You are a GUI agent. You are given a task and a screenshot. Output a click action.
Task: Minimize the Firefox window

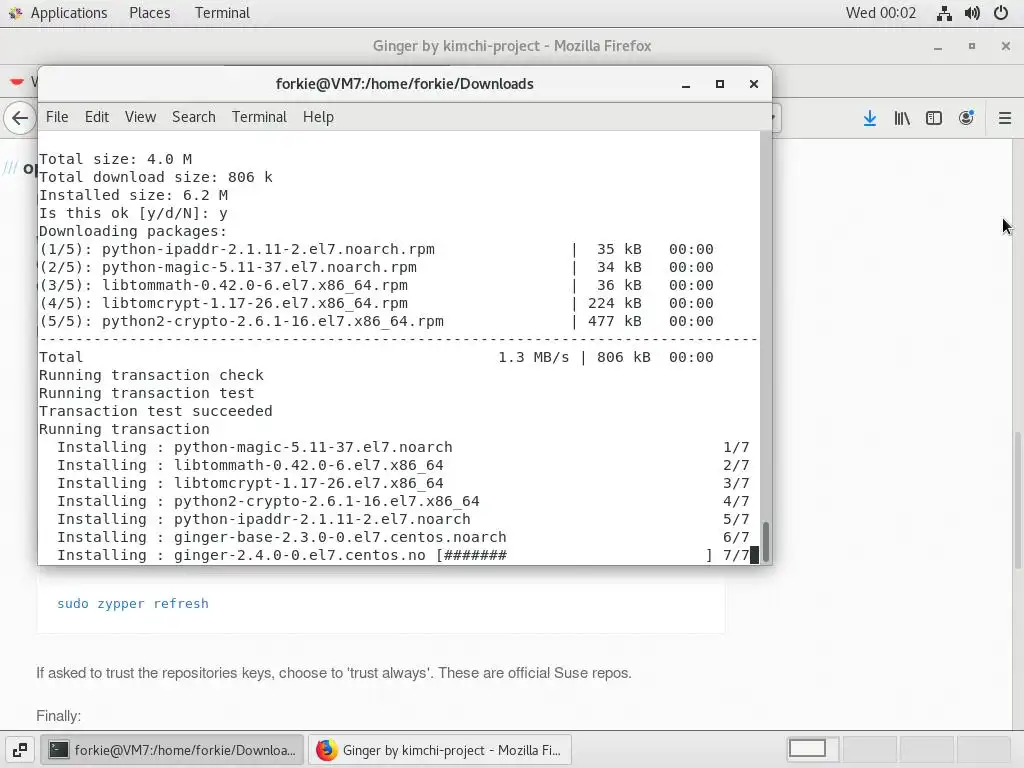938,46
